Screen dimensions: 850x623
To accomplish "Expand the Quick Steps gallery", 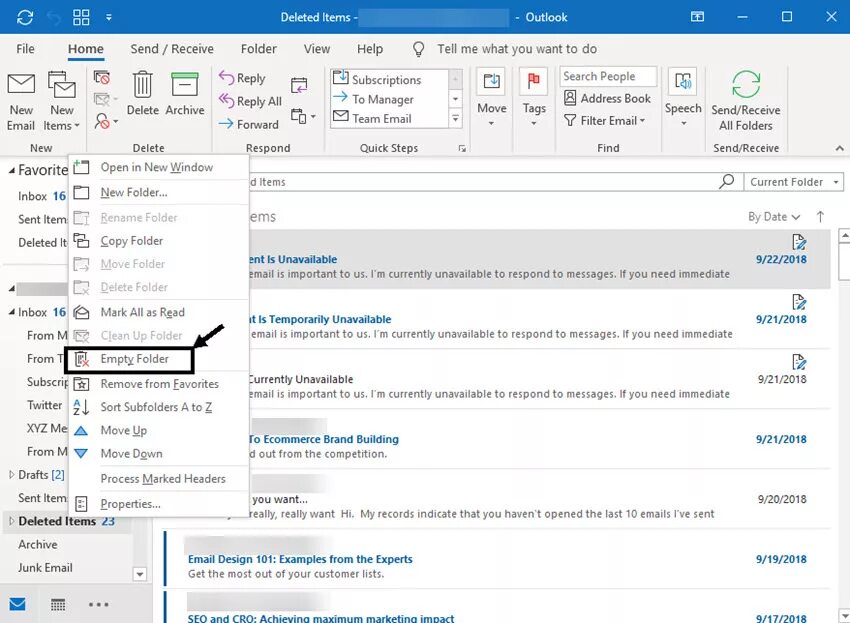I will pyautogui.click(x=455, y=119).
